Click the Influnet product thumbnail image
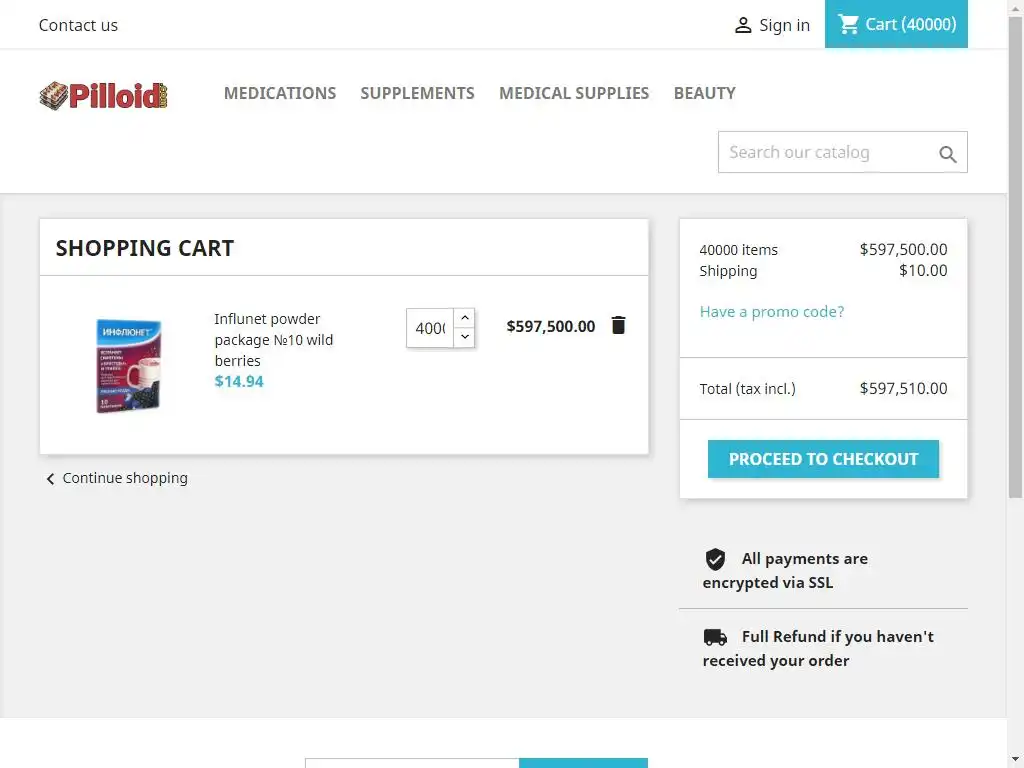The image size is (1024, 768). [129, 365]
